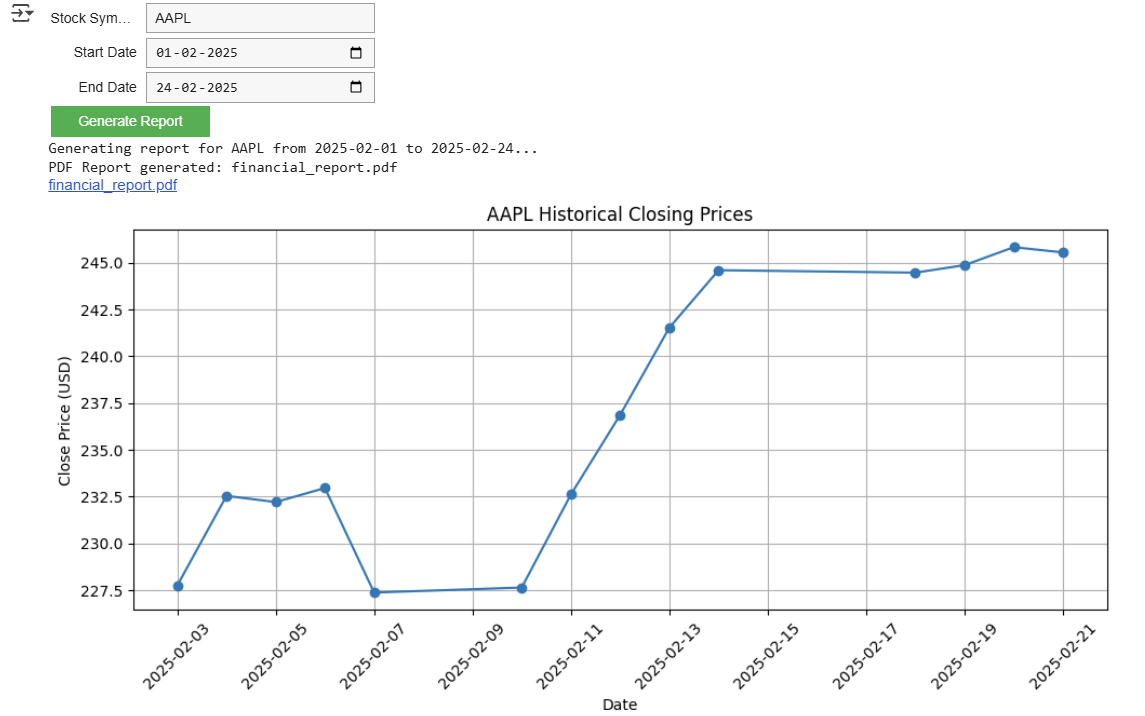
Task: Click the 2025-02-11 x-axis date label
Action: coord(569,656)
